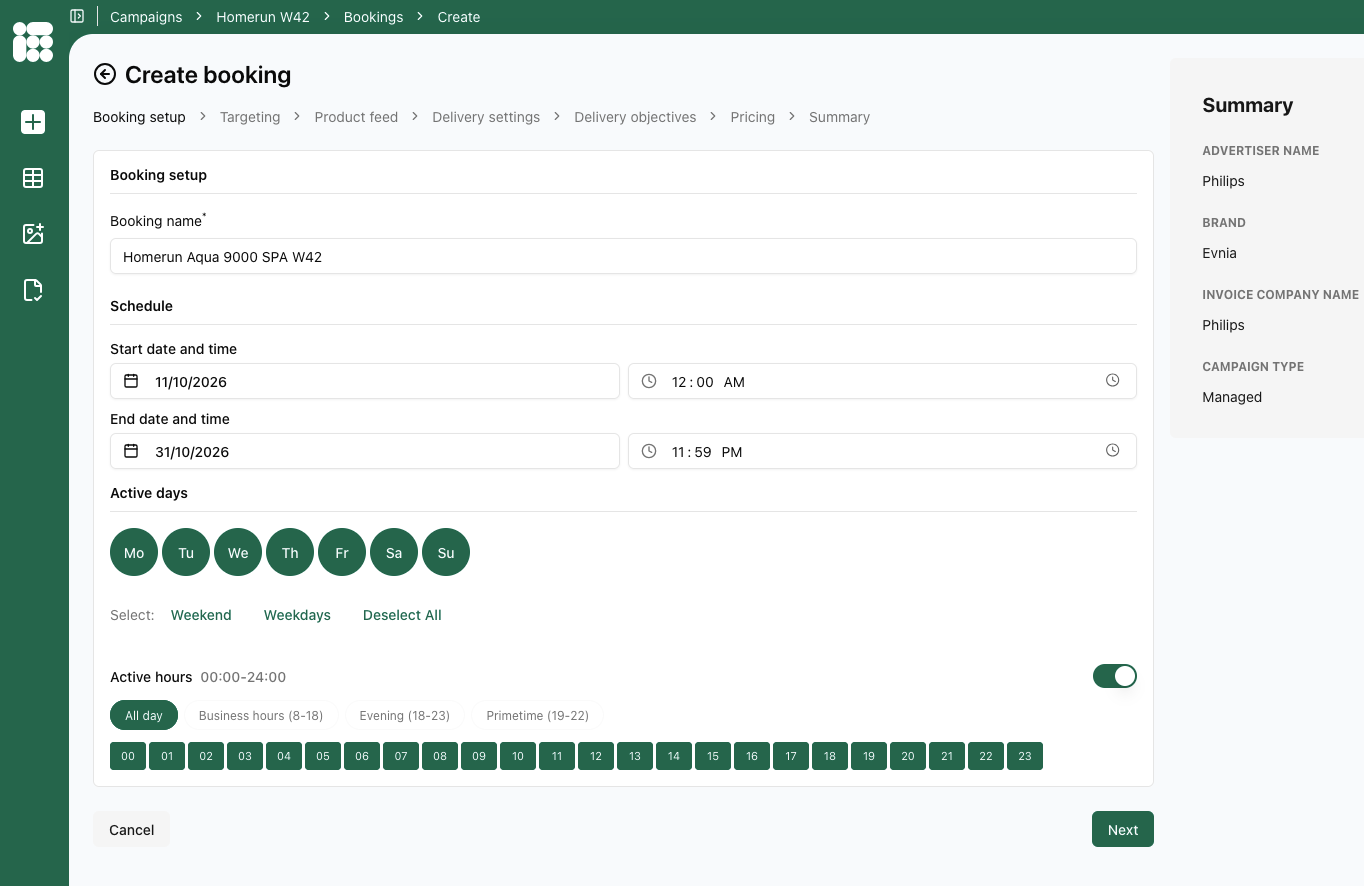Open the table grid sidebar icon
Image resolution: width=1364 pixels, height=886 pixels.
tap(33, 178)
